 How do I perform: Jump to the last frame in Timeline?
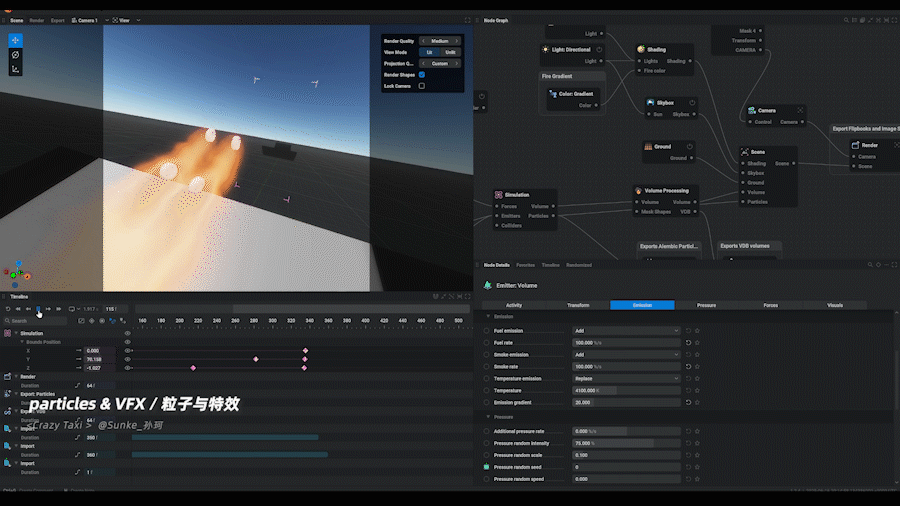(x=59, y=309)
